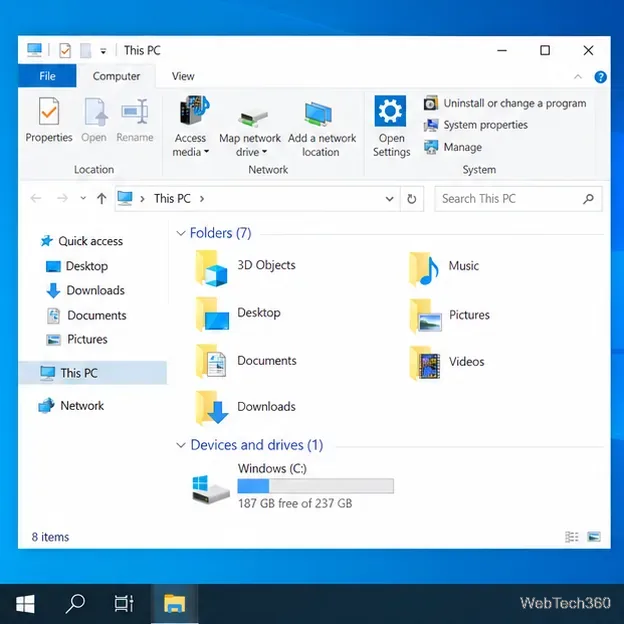This screenshot has width=624, height=624.
Task: Click the Search This PC field
Action: [518, 199]
